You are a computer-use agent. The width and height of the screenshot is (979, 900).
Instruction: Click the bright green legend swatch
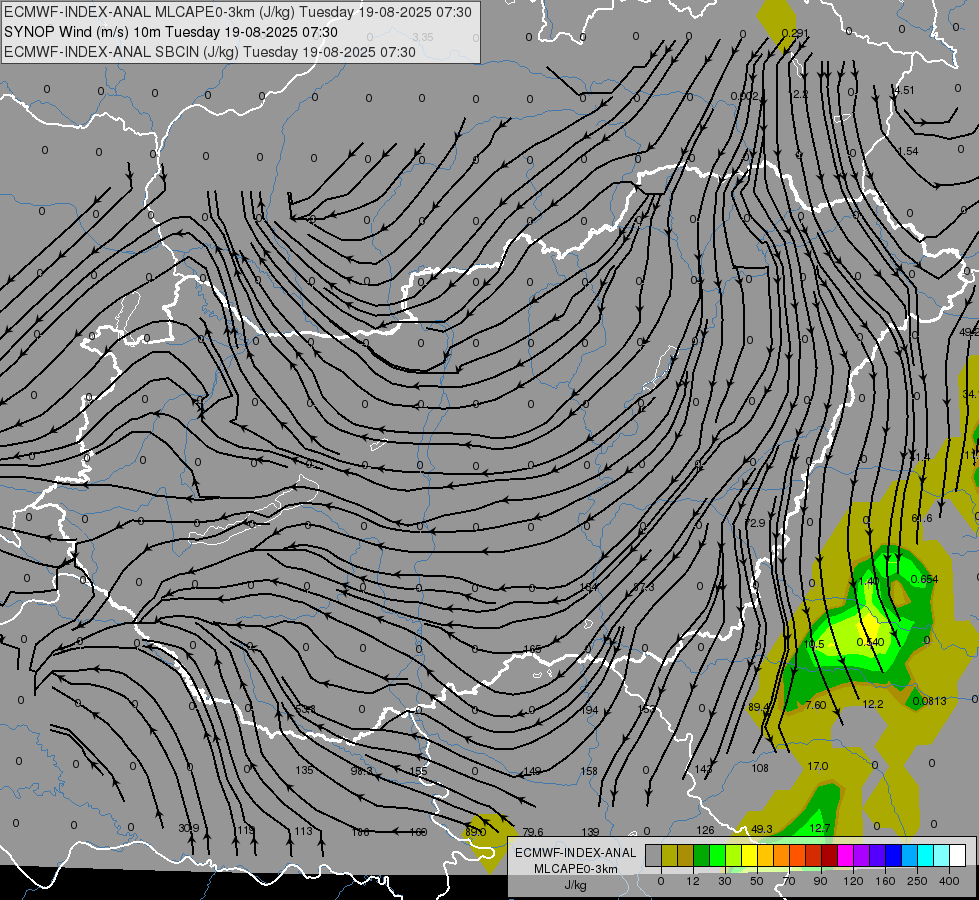pos(717,855)
